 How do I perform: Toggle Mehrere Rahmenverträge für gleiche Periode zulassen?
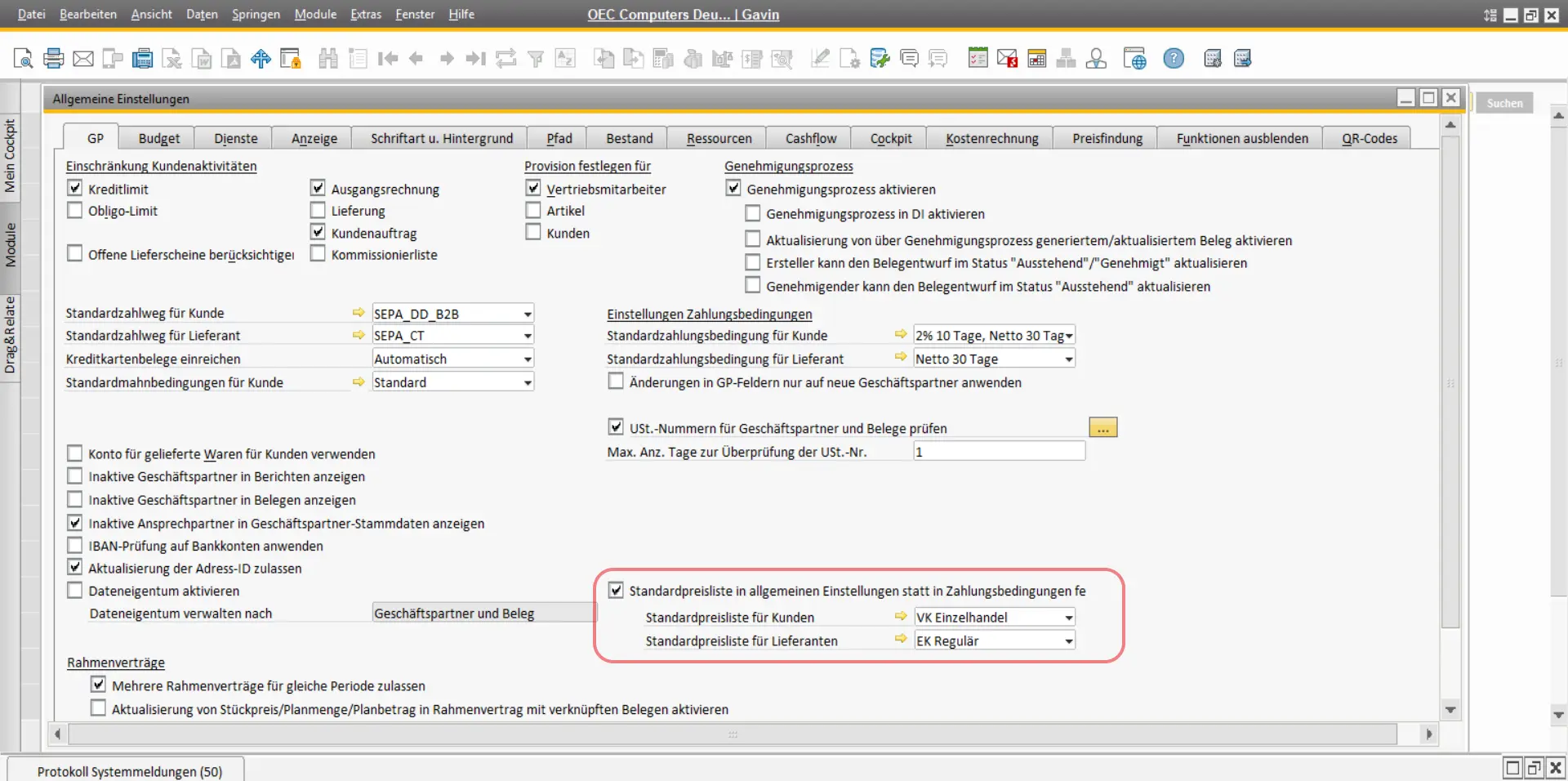coord(98,685)
